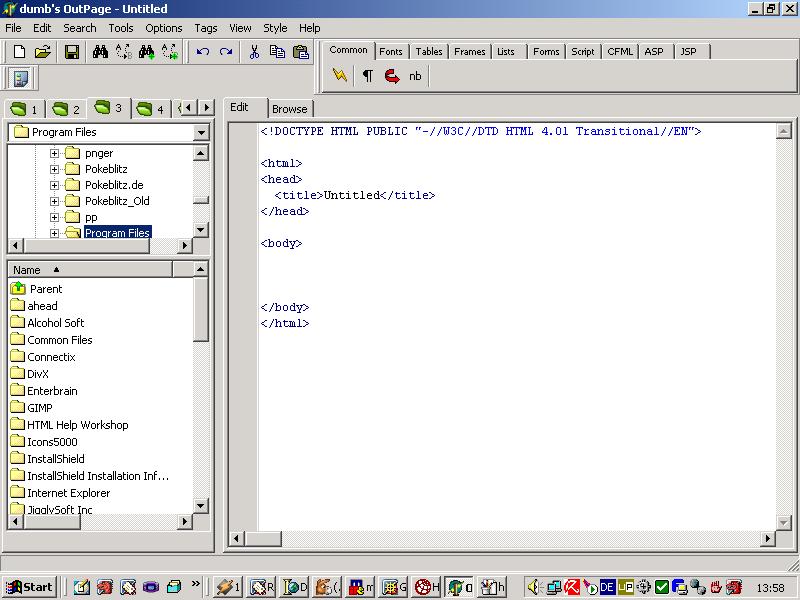Redo the last undone edit
This screenshot has height=600, width=800.
[226, 52]
